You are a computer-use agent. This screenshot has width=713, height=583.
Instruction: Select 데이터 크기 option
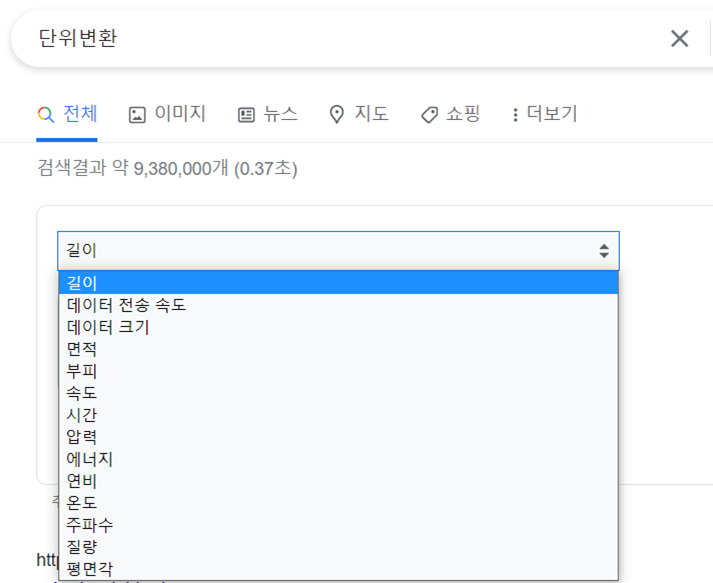(338, 327)
